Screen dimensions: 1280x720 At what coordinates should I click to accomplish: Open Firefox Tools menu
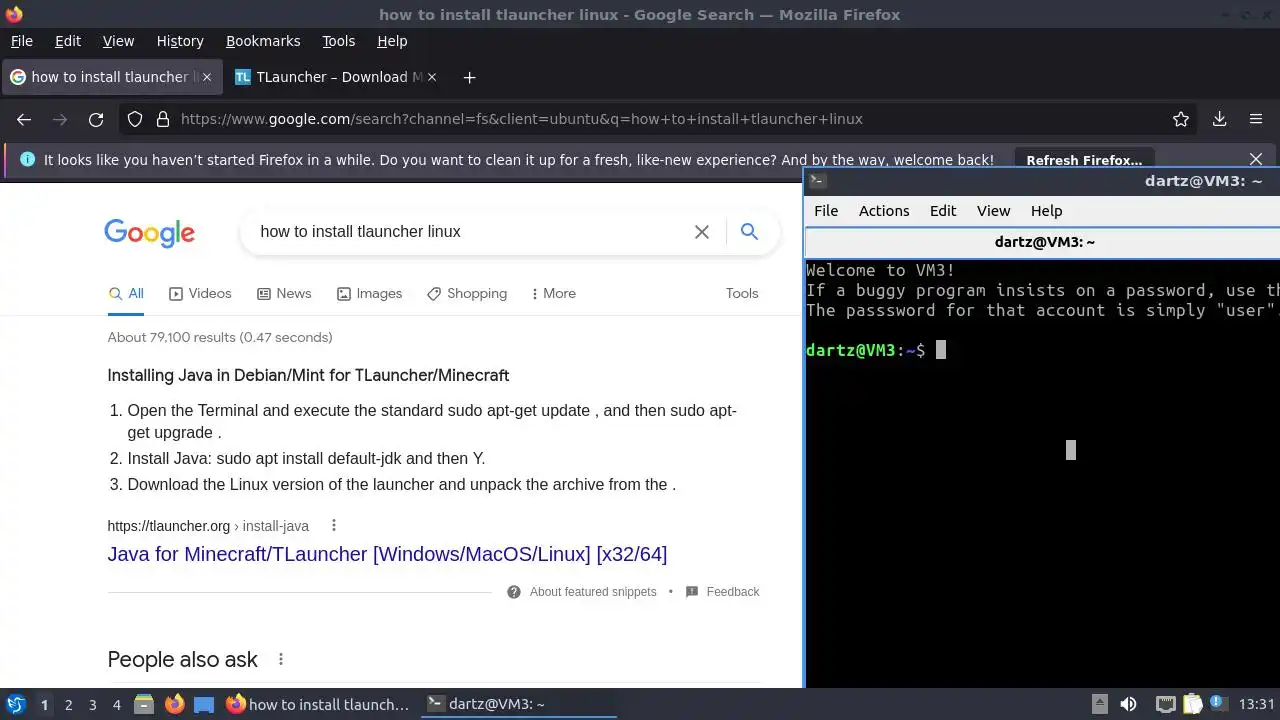point(338,41)
